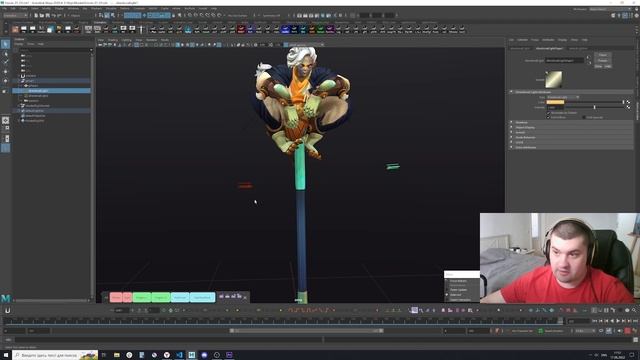Image resolution: width=640 pixels, height=360 pixels.
Task: Open light Type dropdown in Attribute Editor
Action: click(x=563, y=97)
